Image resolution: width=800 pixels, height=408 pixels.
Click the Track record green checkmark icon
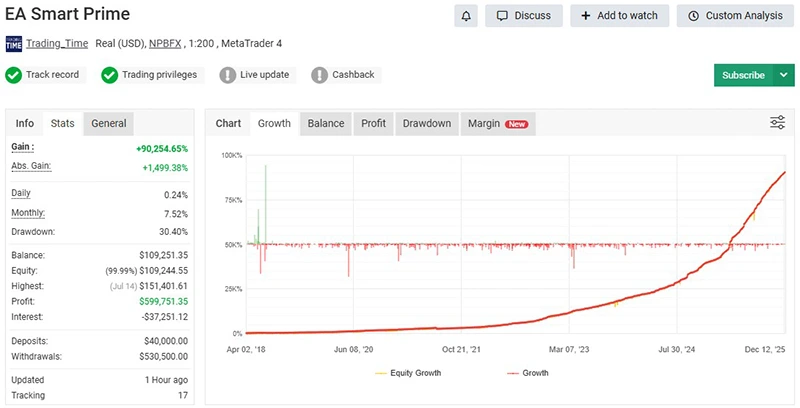click(x=14, y=75)
